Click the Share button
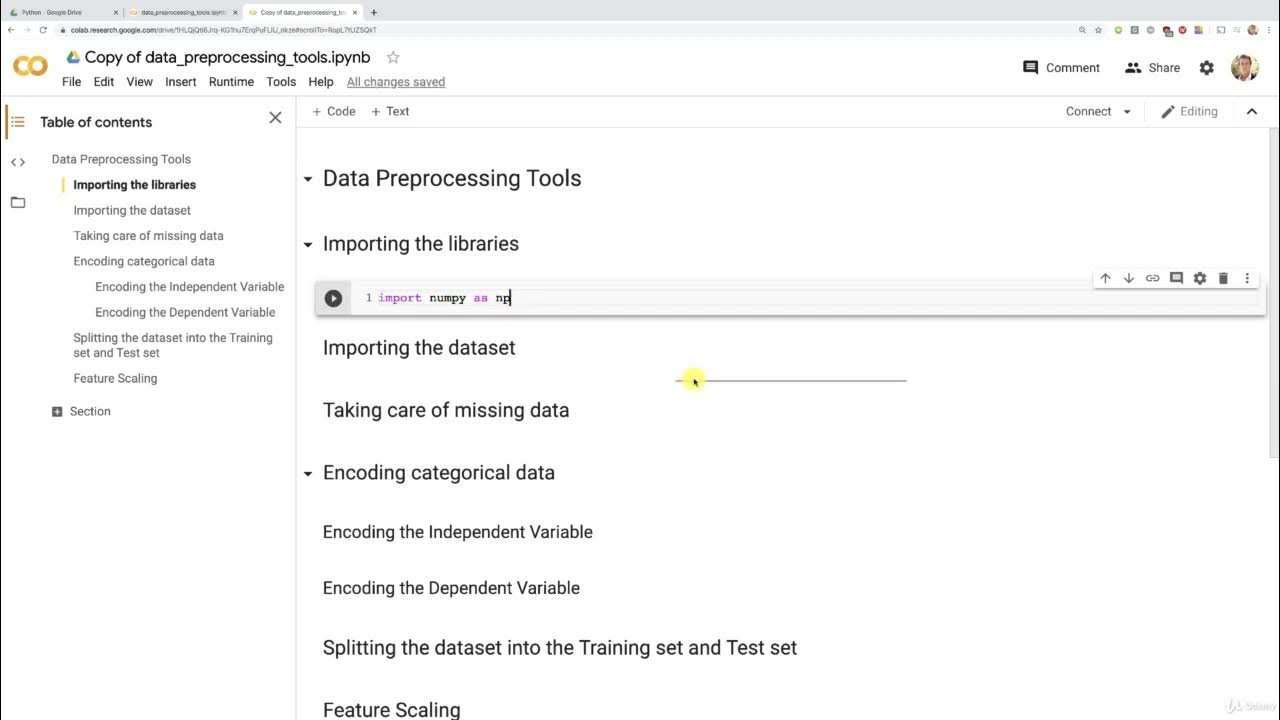The image size is (1280, 720). point(1152,68)
